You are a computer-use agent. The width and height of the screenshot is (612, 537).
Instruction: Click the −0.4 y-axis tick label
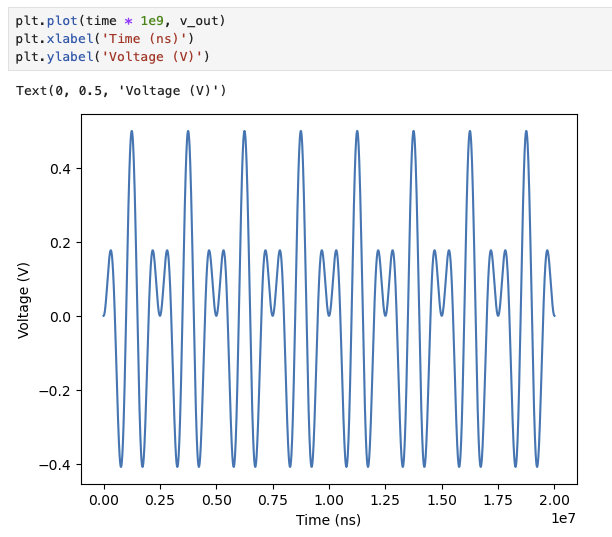[58, 464]
